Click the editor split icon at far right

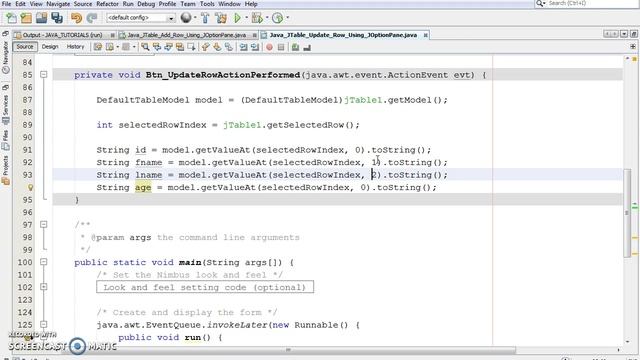[x=633, y=47]
